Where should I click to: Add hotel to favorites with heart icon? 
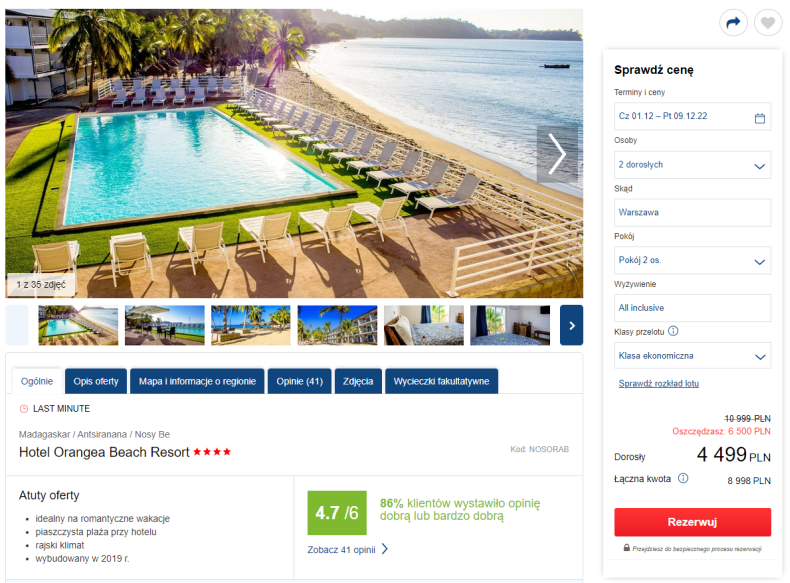pos(767,23)
